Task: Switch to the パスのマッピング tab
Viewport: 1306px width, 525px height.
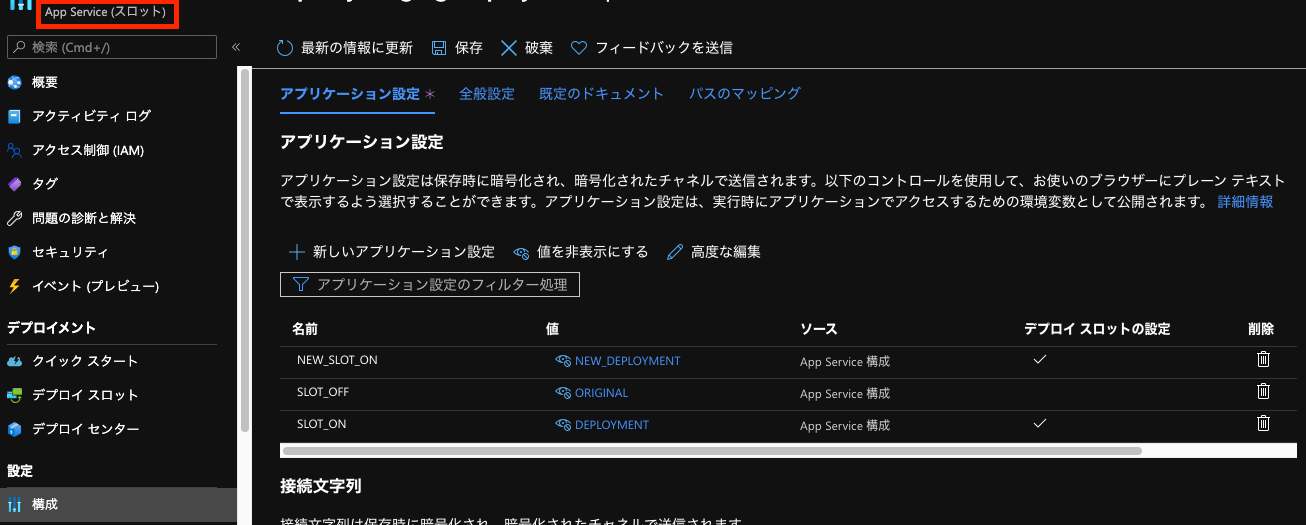Action: (x=745, y=93)
